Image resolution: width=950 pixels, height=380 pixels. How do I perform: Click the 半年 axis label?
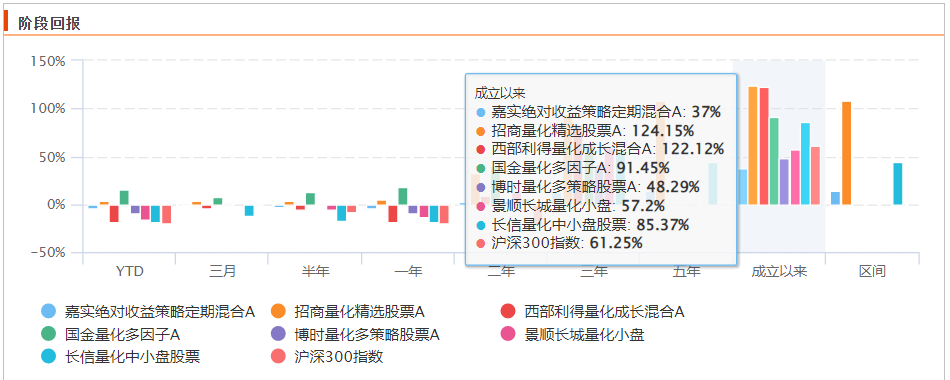coord(315,272)
